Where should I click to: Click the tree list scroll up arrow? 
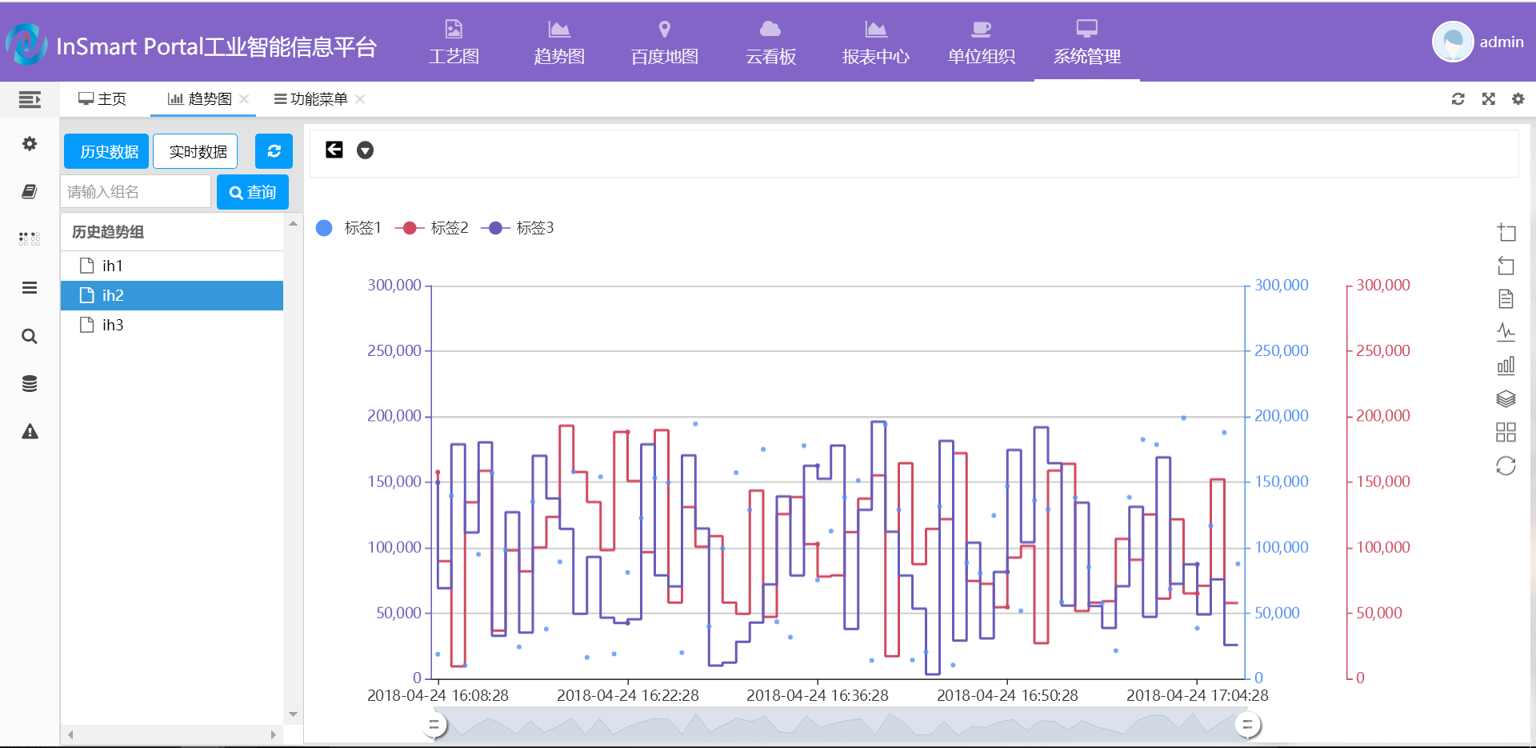tap(293, 223)
